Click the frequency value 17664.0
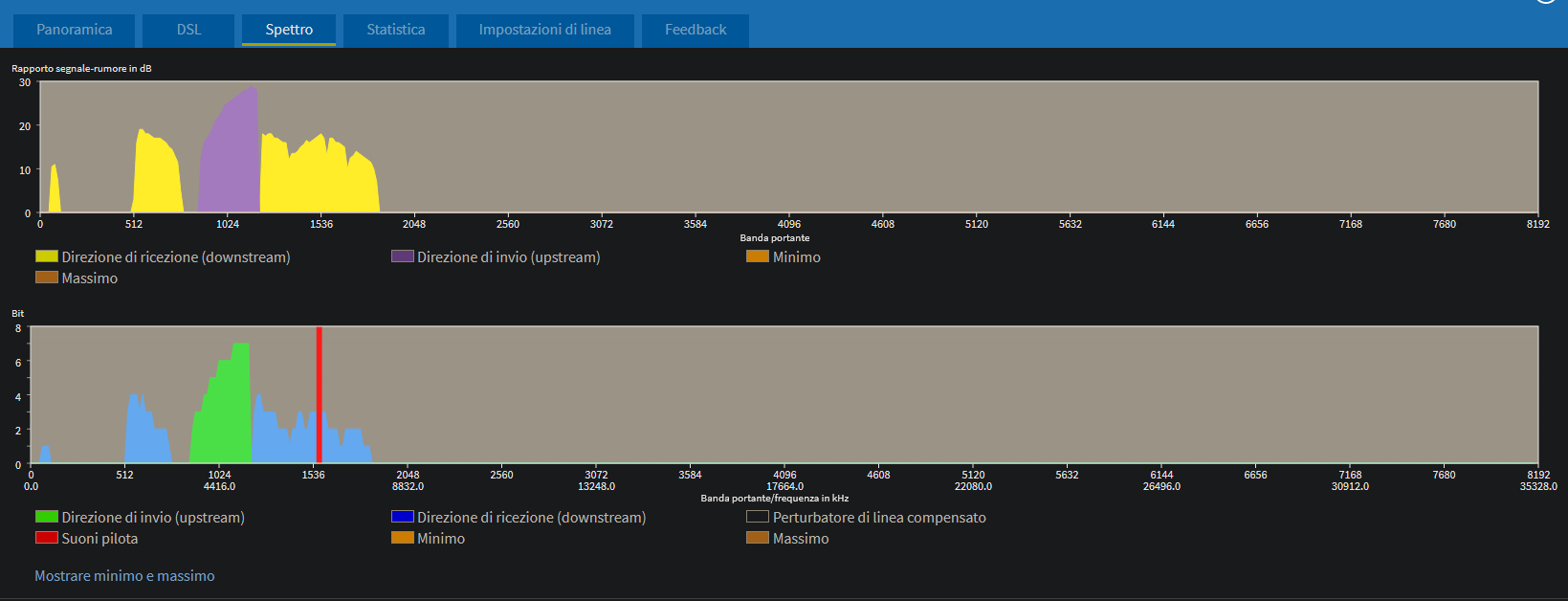 [784, 487]
